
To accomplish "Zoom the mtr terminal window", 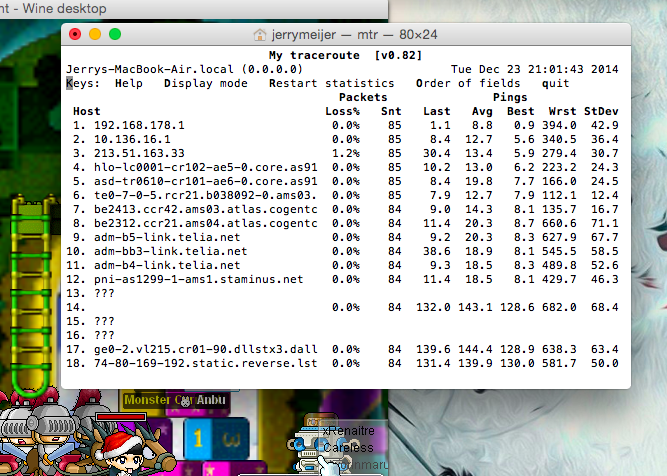I will pos(115,34).
